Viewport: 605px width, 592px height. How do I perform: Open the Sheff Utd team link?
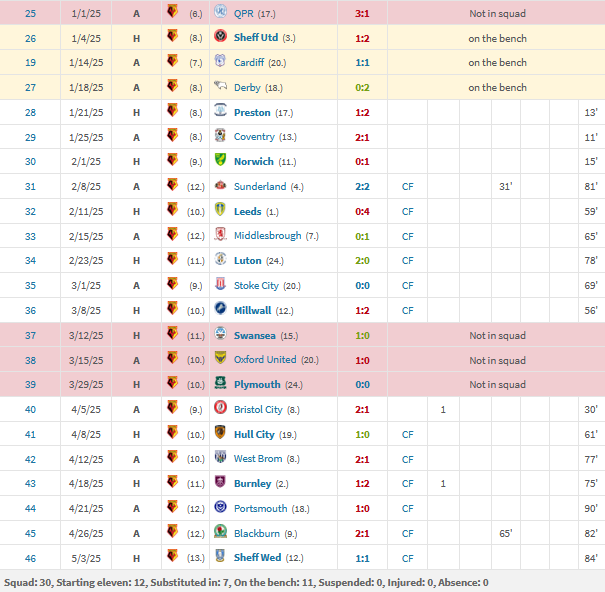click(256, 38)
